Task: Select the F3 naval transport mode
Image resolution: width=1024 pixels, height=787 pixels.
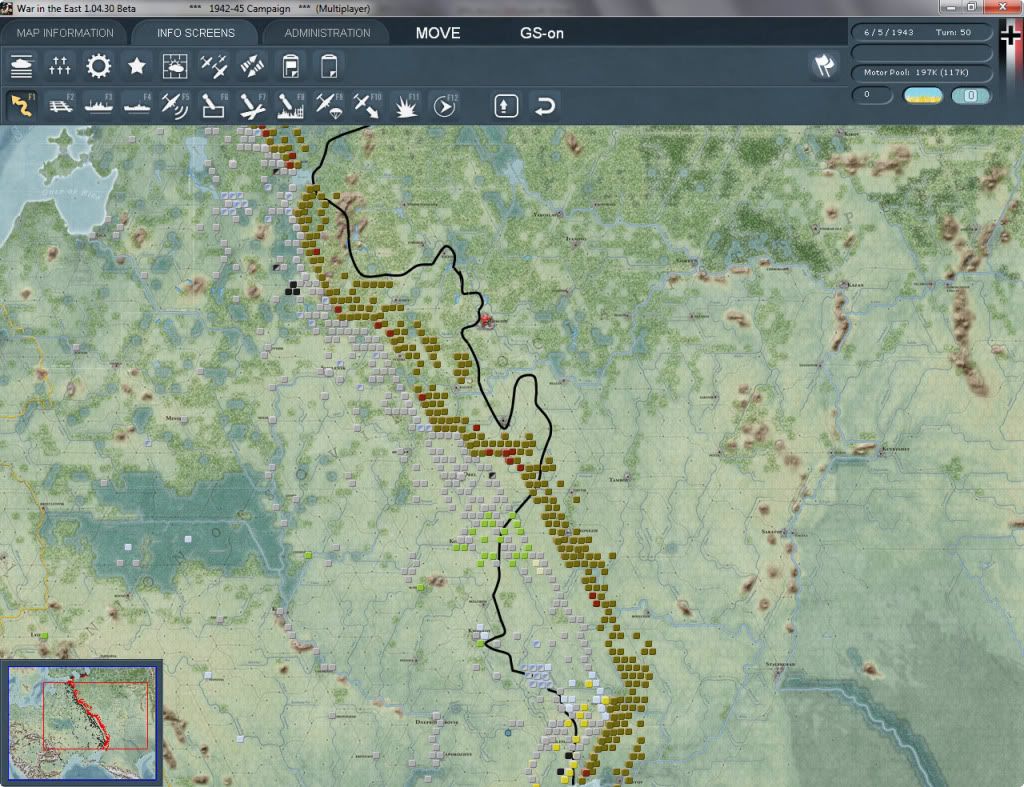Action: click(99, 105)
